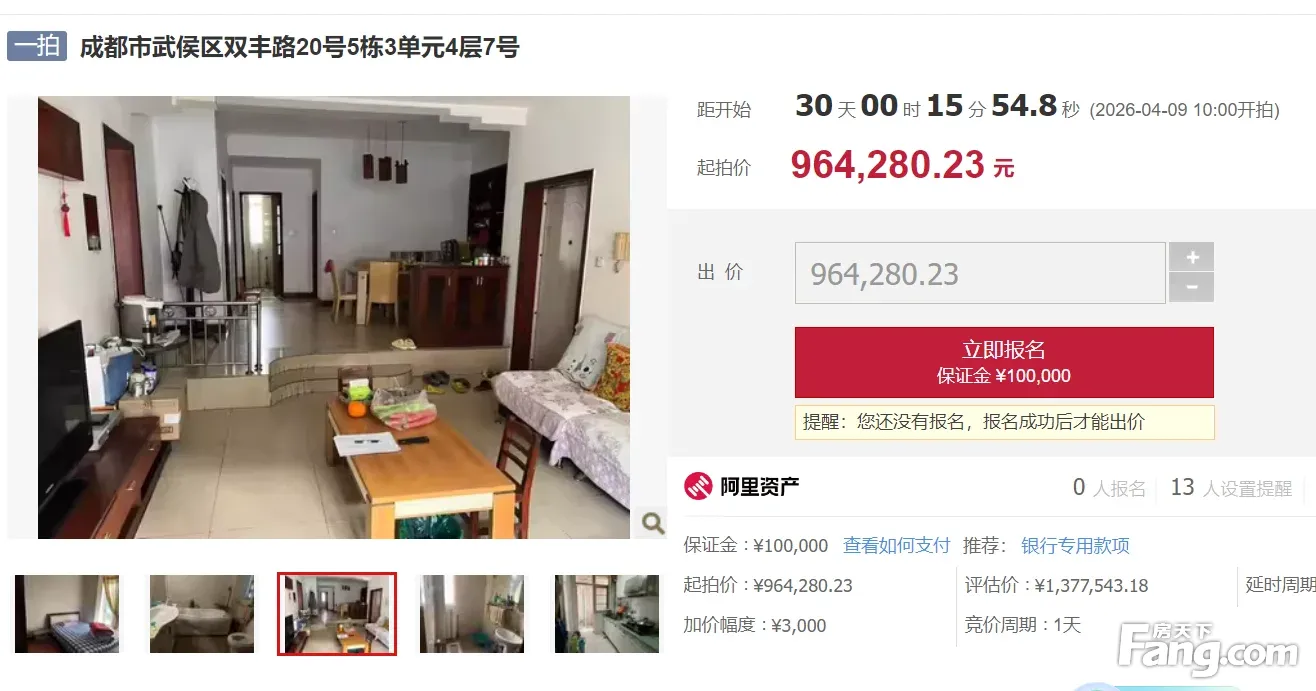
Task: Click the bid amount input field
Action: coord(980,273)
